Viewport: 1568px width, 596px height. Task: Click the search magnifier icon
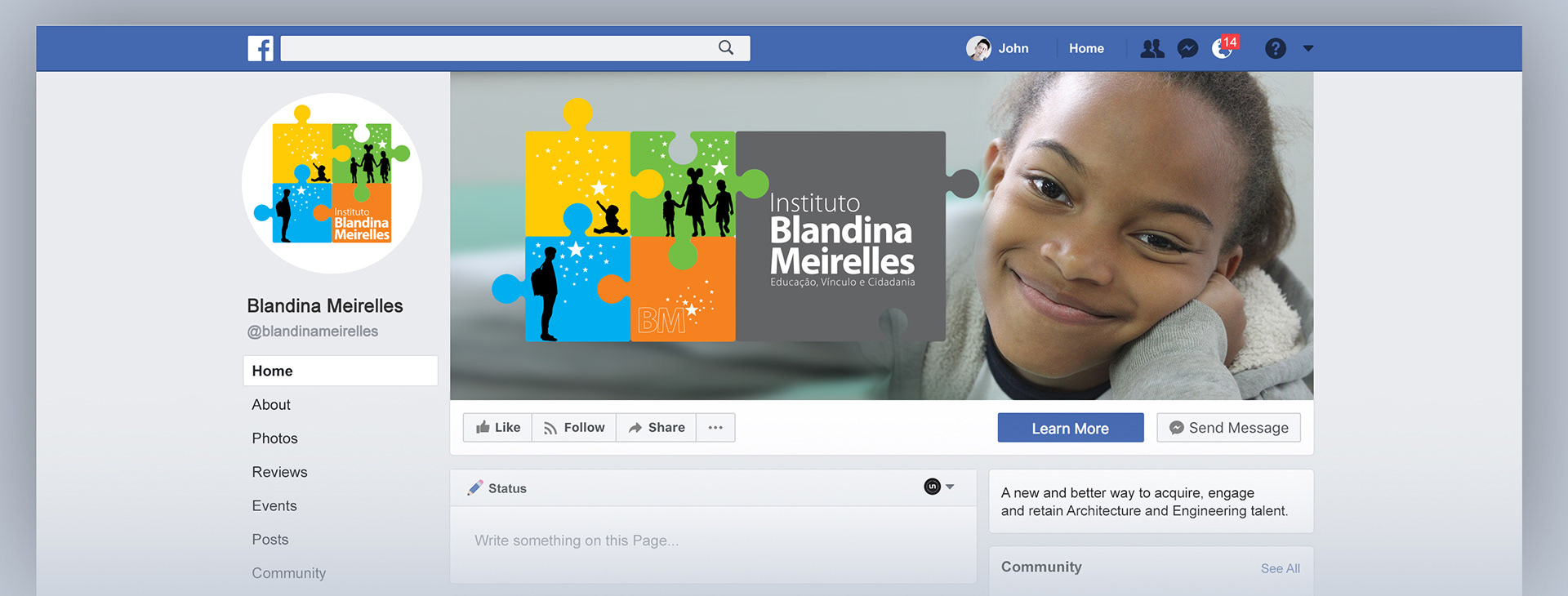coord(725,47)
